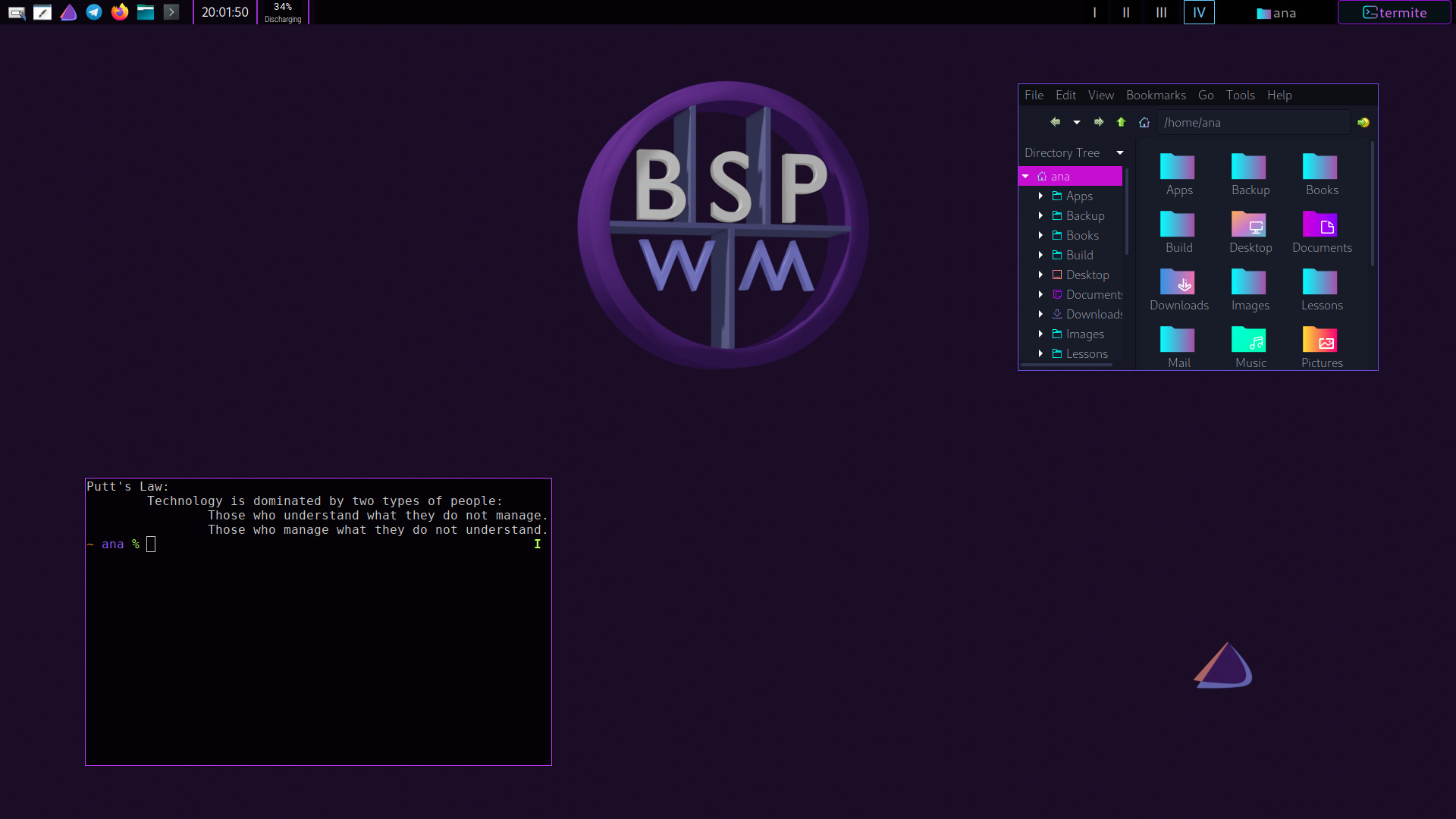Screen dimensions: 1456x819
Task: Open the back history dropdown arrow
Action: point(1076,122)
